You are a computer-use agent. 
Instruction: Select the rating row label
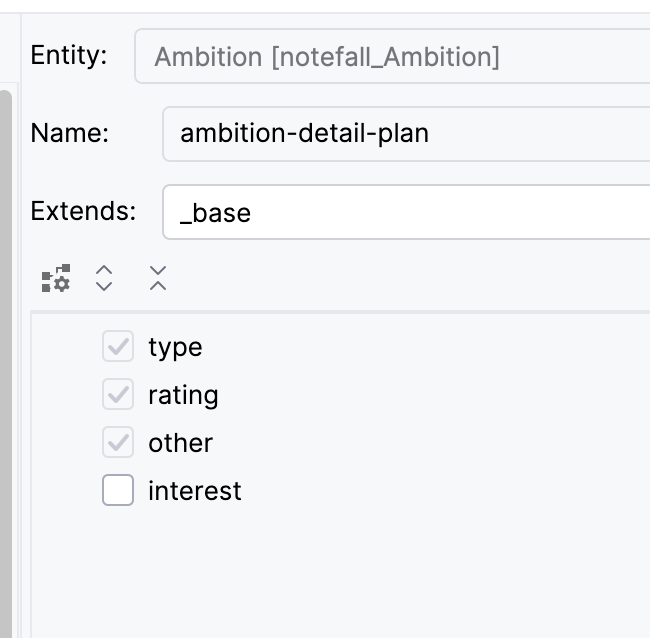click(183, 395)
